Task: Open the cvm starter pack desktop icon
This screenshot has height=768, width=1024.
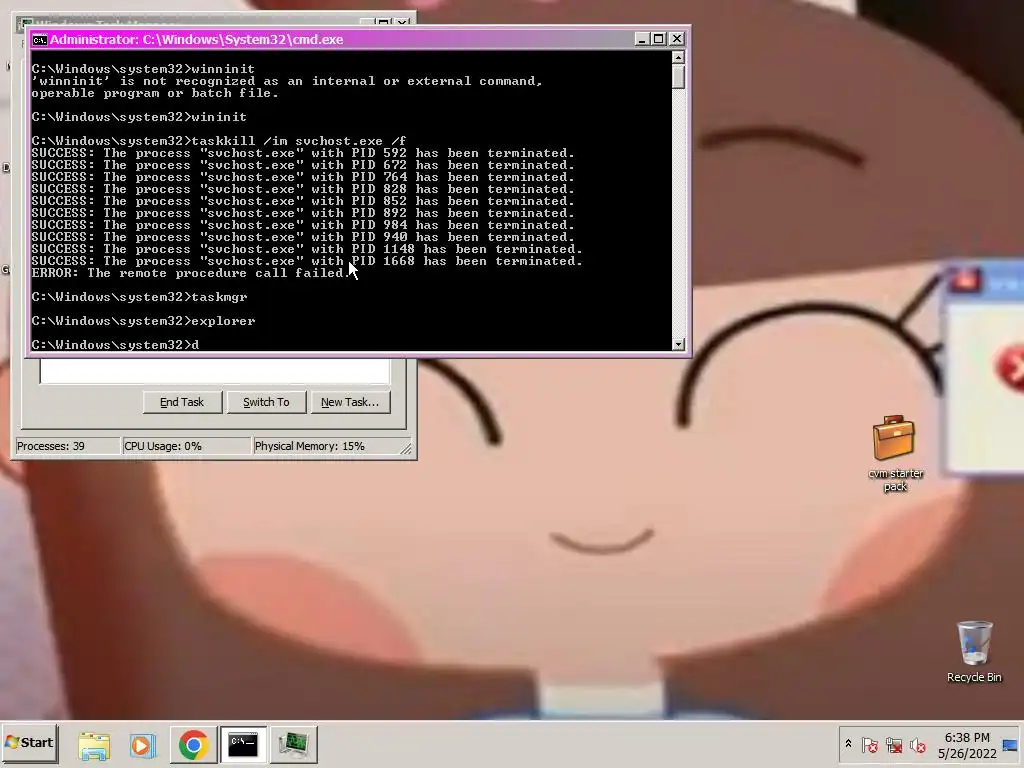Action: [895, 453]
